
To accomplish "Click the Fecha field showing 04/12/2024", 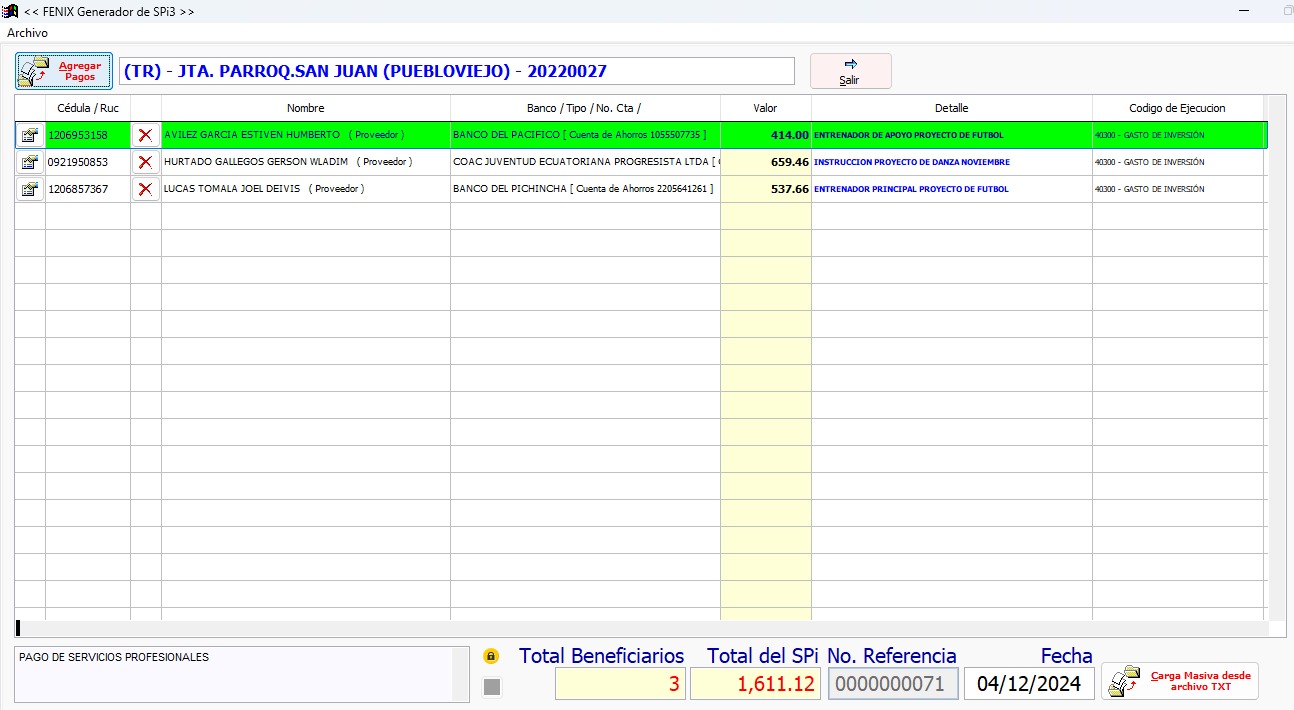I will 1029,684.
